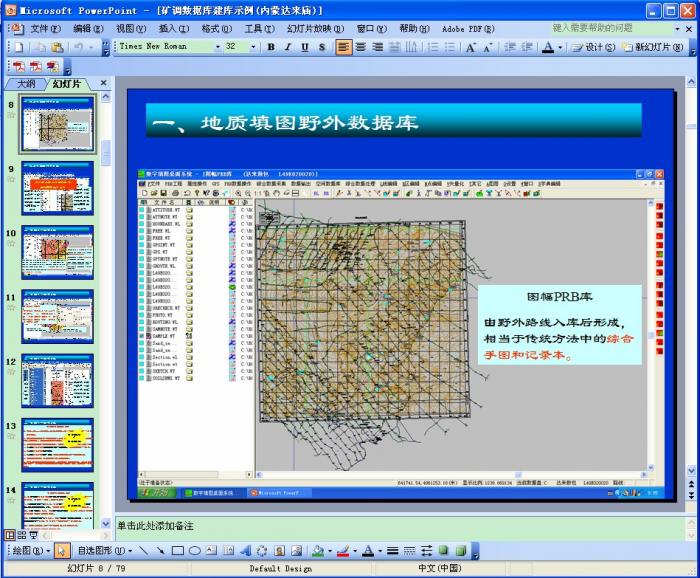The width and height of the screenshot is (700, 578).
Task: Expand the 自选图形 AutoShapes menu
Action: [x=104, y=550]
